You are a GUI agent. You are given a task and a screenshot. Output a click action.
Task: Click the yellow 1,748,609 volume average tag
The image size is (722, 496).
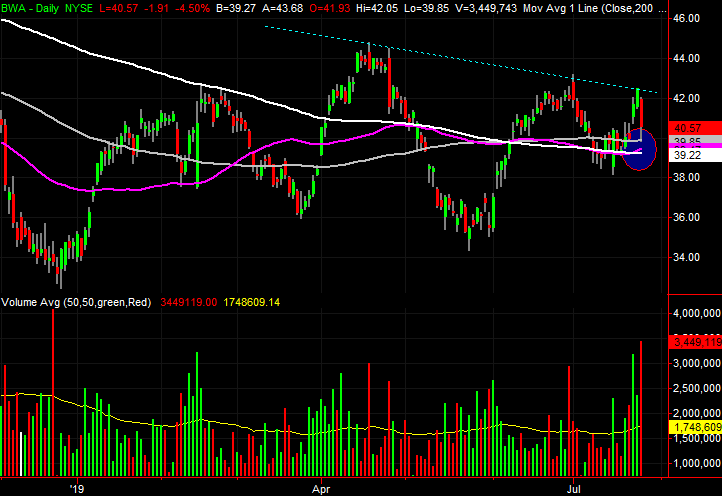click(x=695, y=427)
